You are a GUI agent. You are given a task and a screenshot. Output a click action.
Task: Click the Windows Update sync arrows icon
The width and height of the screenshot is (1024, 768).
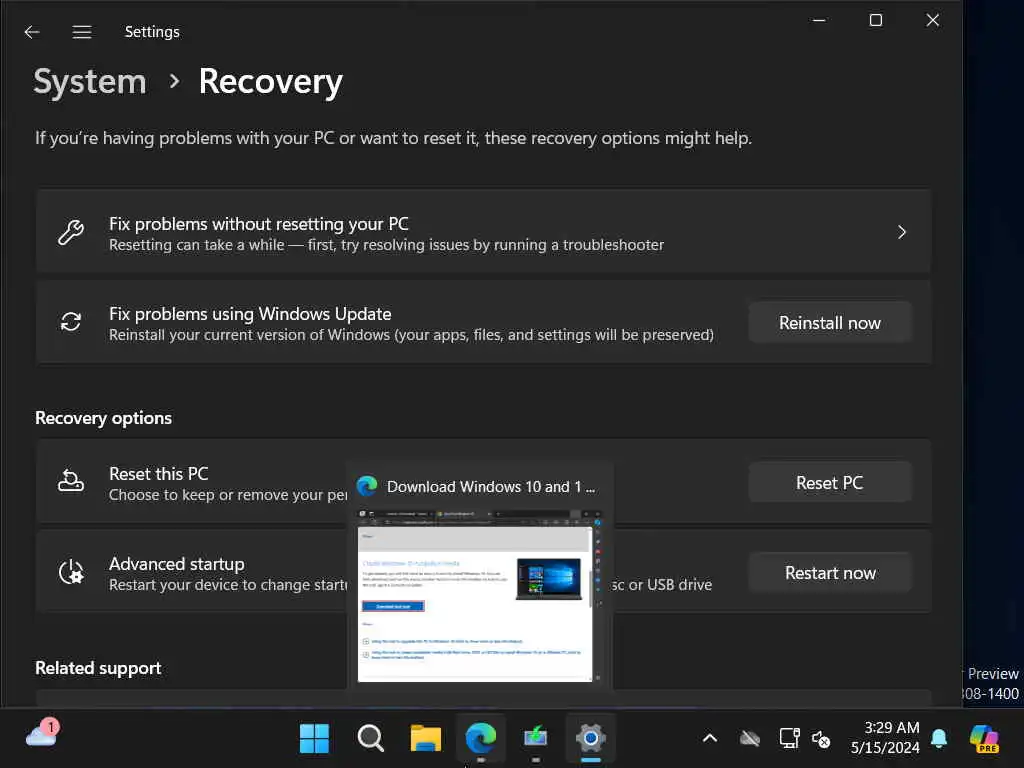pos(71,321)
